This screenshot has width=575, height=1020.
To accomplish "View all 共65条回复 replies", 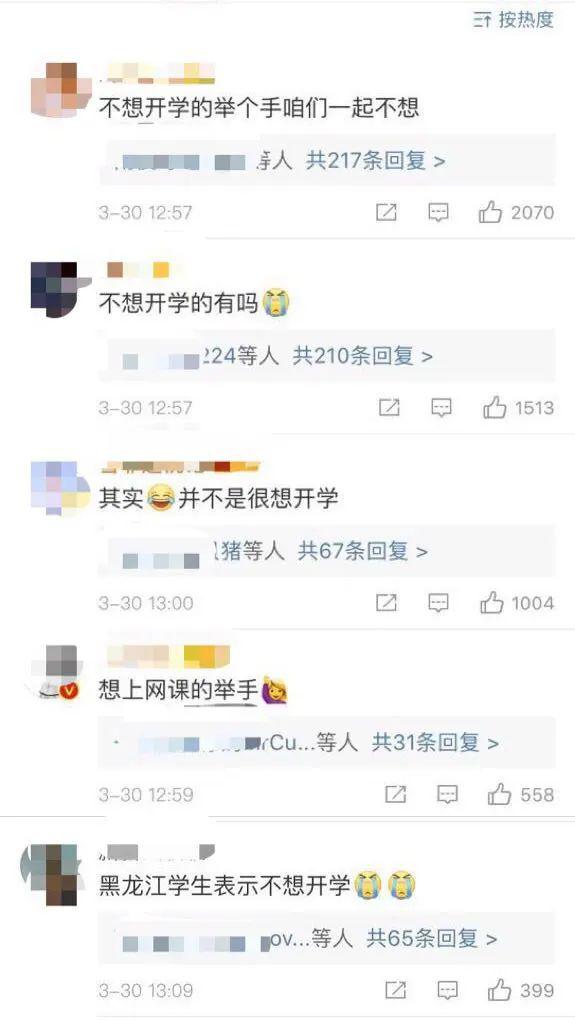I will pos(431,939).
